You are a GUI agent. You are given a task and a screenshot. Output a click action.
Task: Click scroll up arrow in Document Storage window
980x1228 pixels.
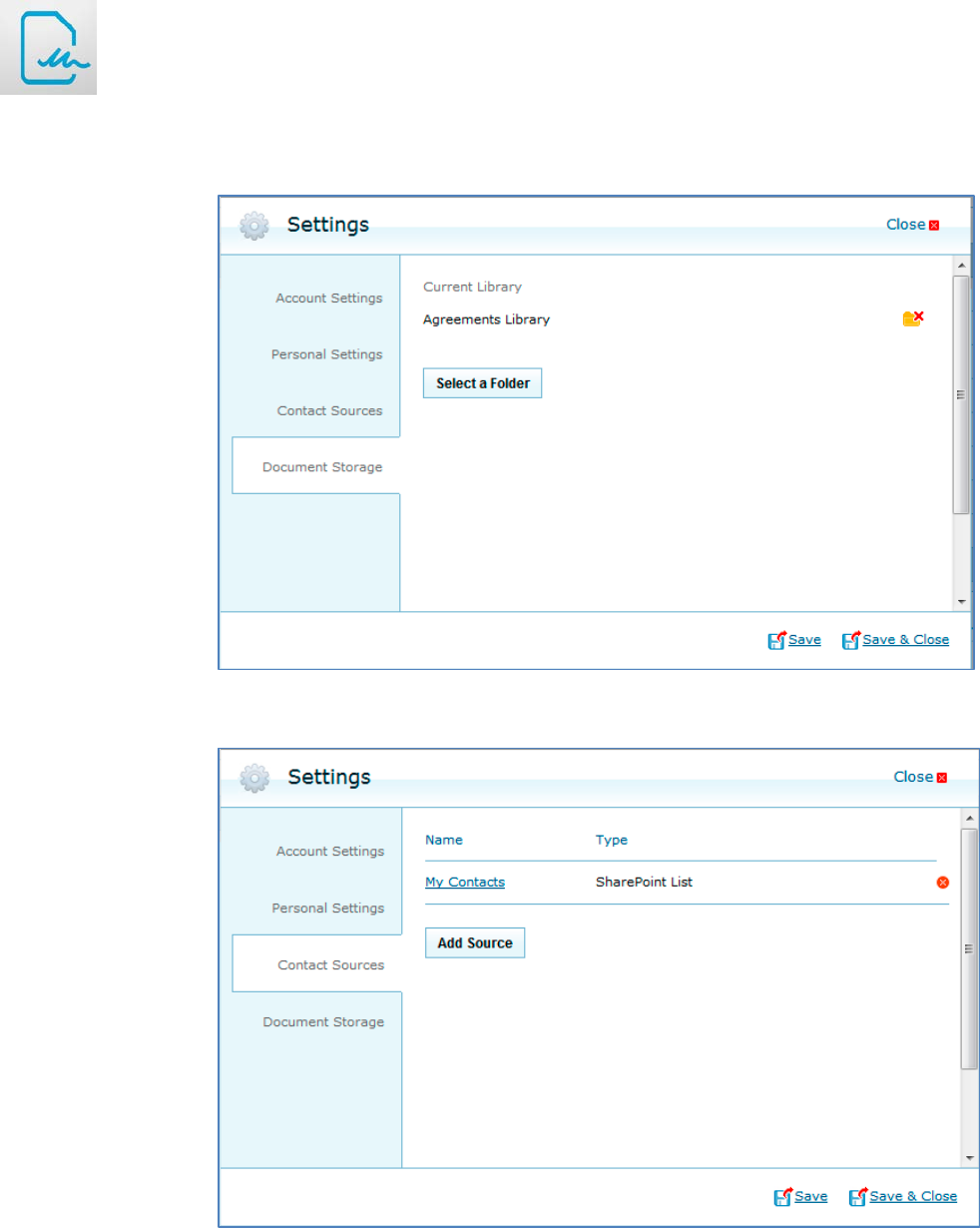click(961, 267)
